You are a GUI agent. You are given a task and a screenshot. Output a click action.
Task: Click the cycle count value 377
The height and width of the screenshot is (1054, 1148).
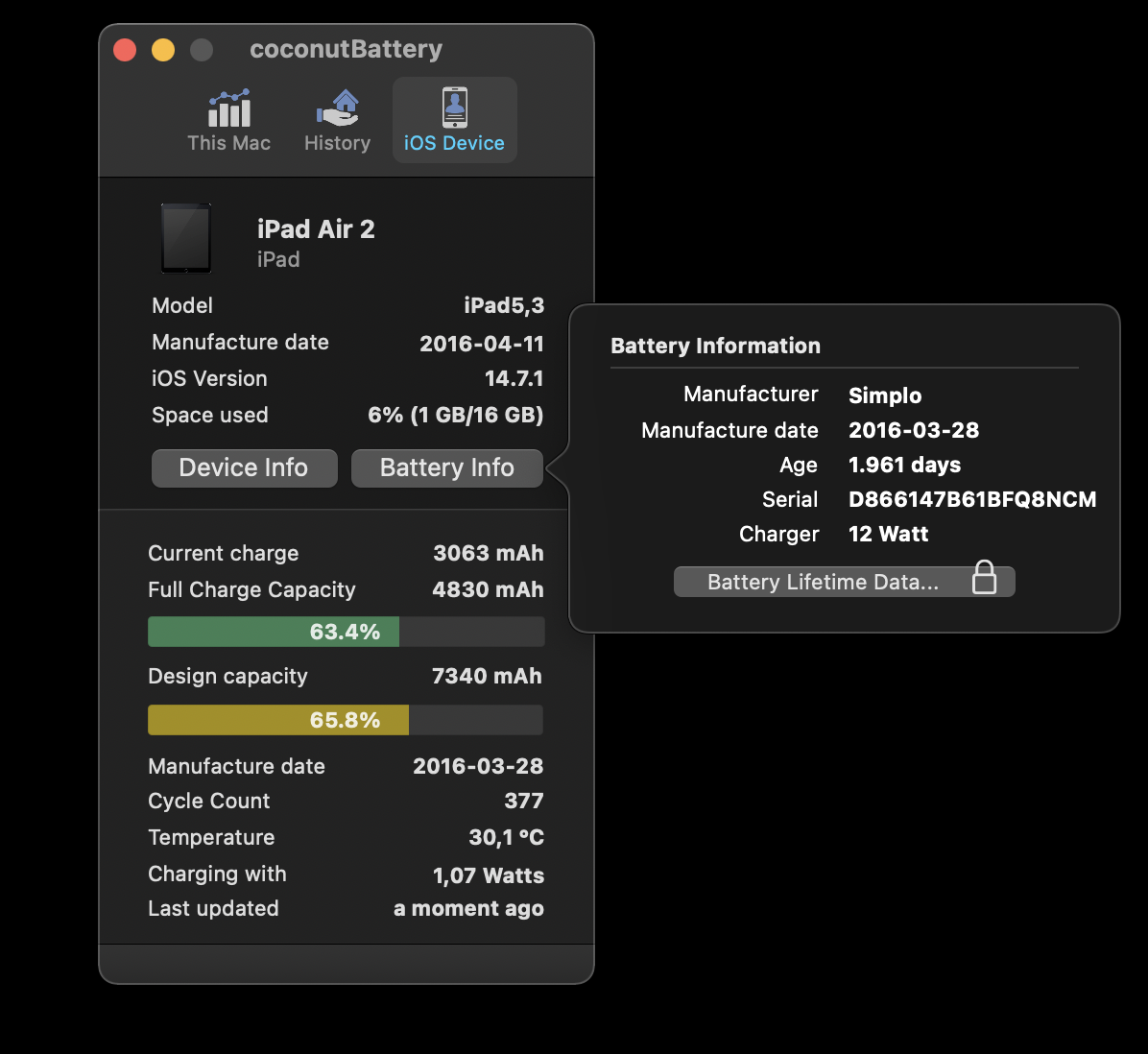pos(524,801)
